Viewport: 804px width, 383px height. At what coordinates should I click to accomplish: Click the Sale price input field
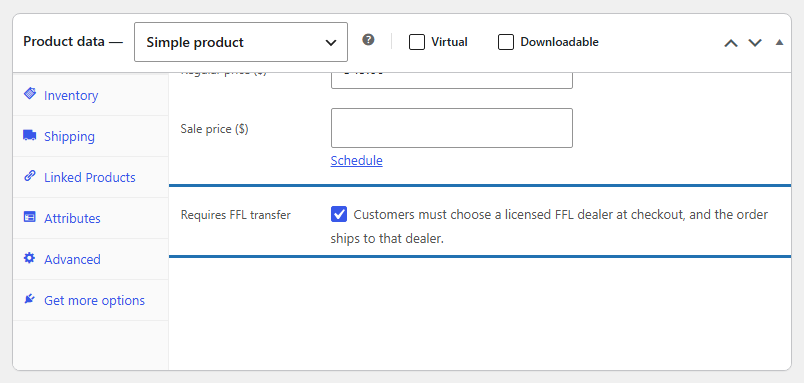(x=452, y=128)
